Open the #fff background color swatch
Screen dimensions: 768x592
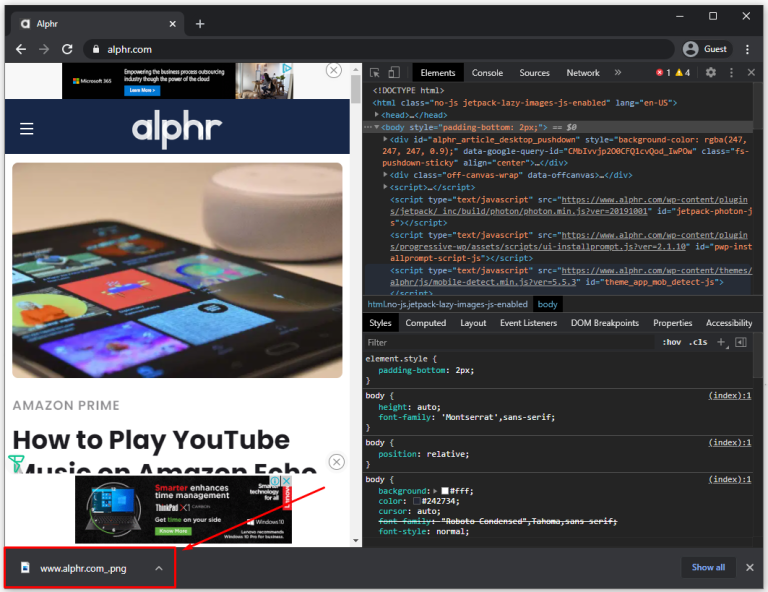[445, 491]
